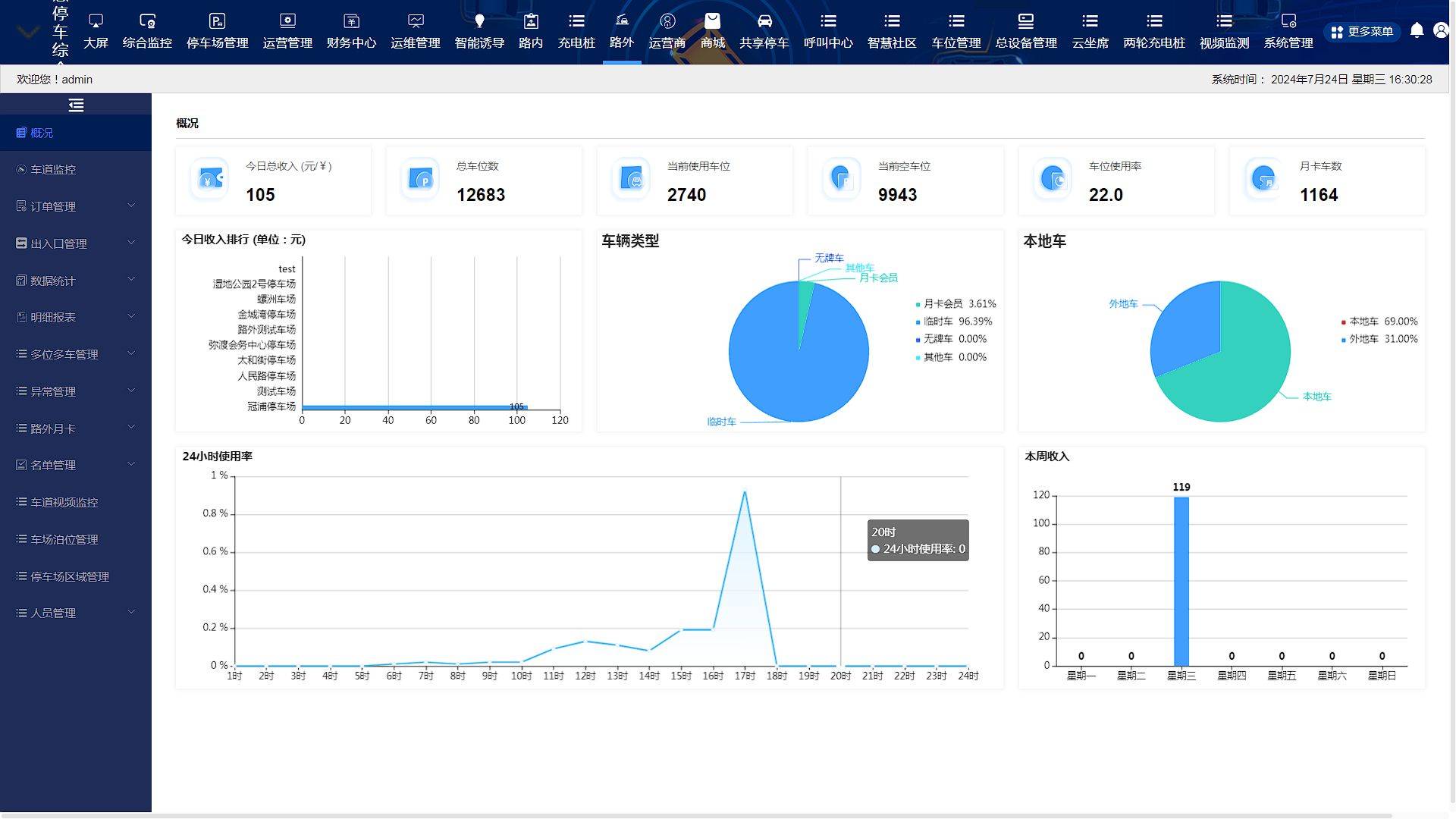The height and width of the screenshot is (819, 1456).
Task: Open 运营商 operator icon
Action: (x=667, y=21)
